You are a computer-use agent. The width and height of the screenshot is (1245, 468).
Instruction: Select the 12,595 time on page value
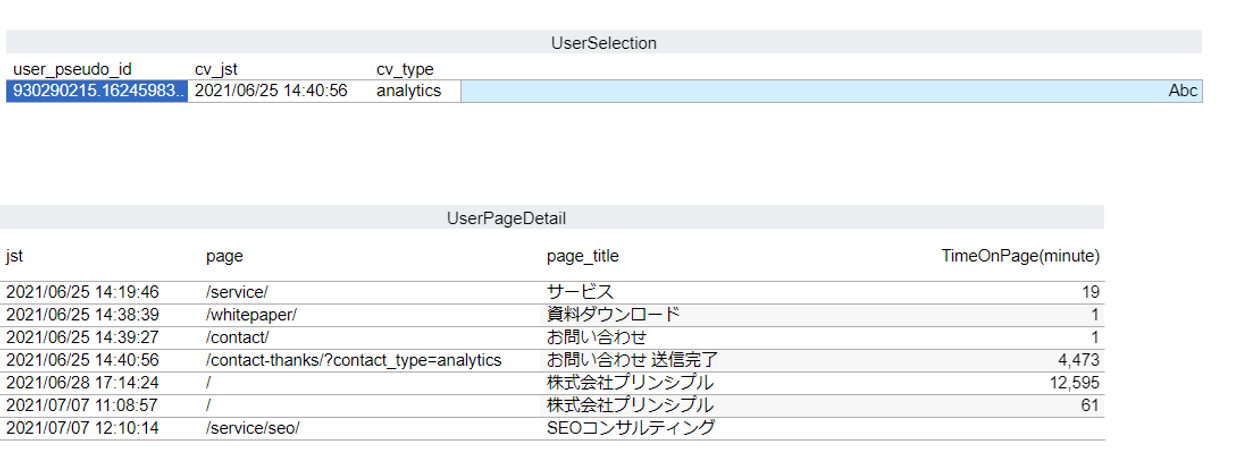click(x=1077, y=383)
